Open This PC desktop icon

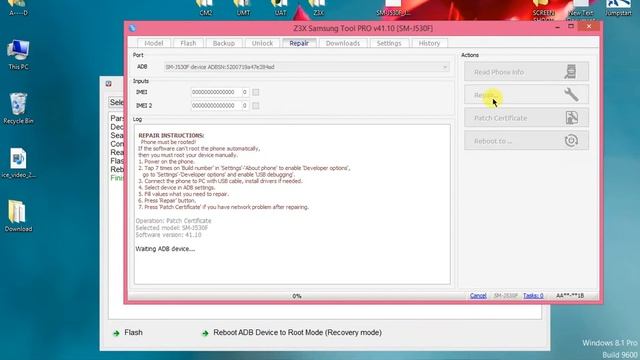point(18,55)
